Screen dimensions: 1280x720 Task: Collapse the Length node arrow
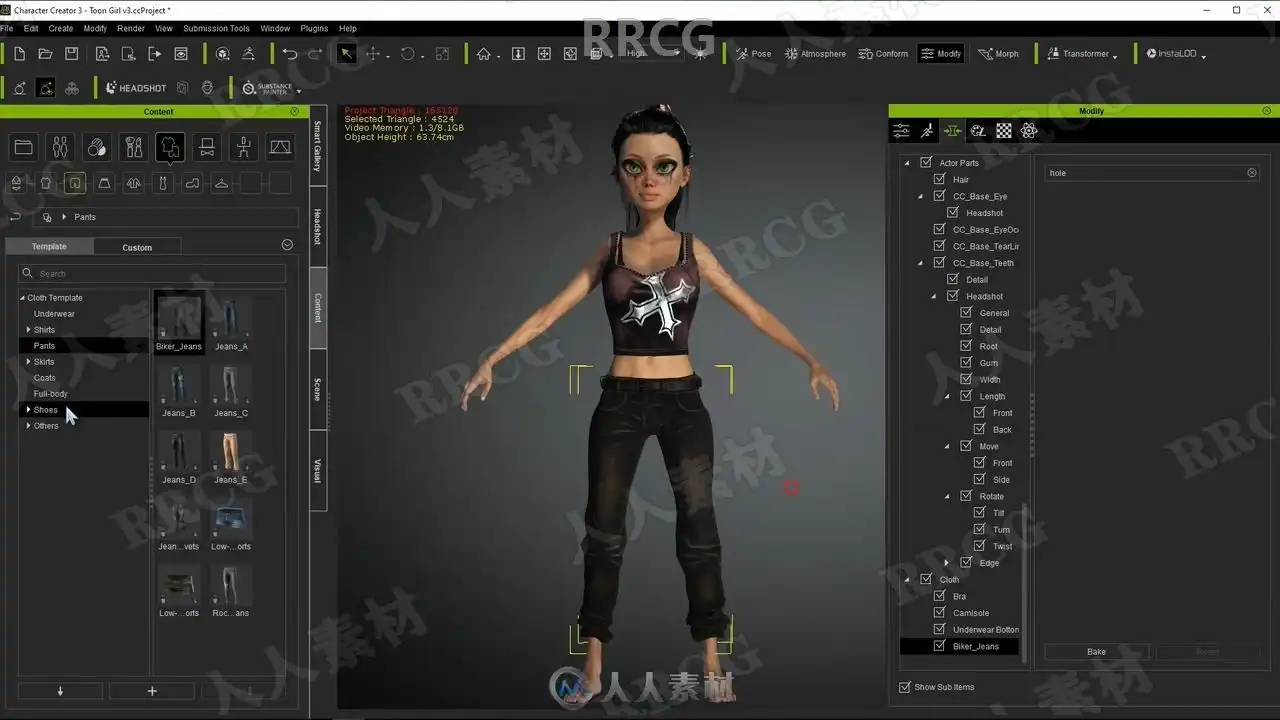(x=947, y=396)
